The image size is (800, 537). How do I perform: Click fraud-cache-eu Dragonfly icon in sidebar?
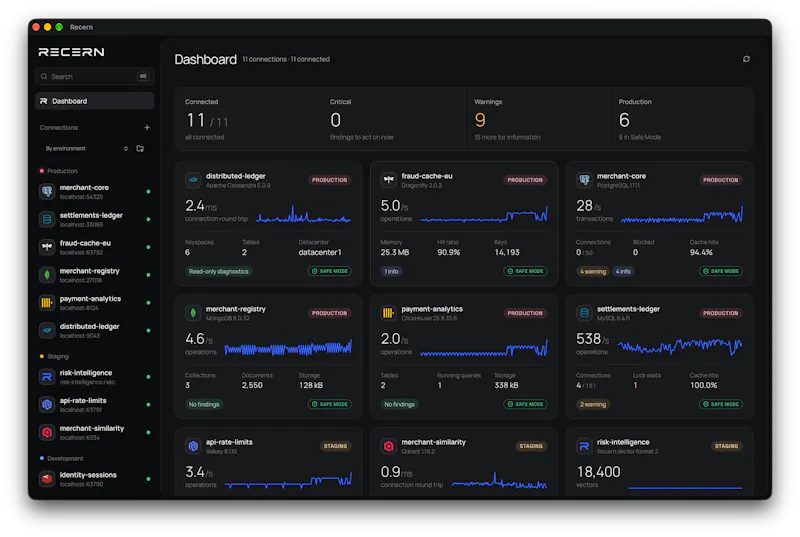pyautogui.click(x=47, y=247)
